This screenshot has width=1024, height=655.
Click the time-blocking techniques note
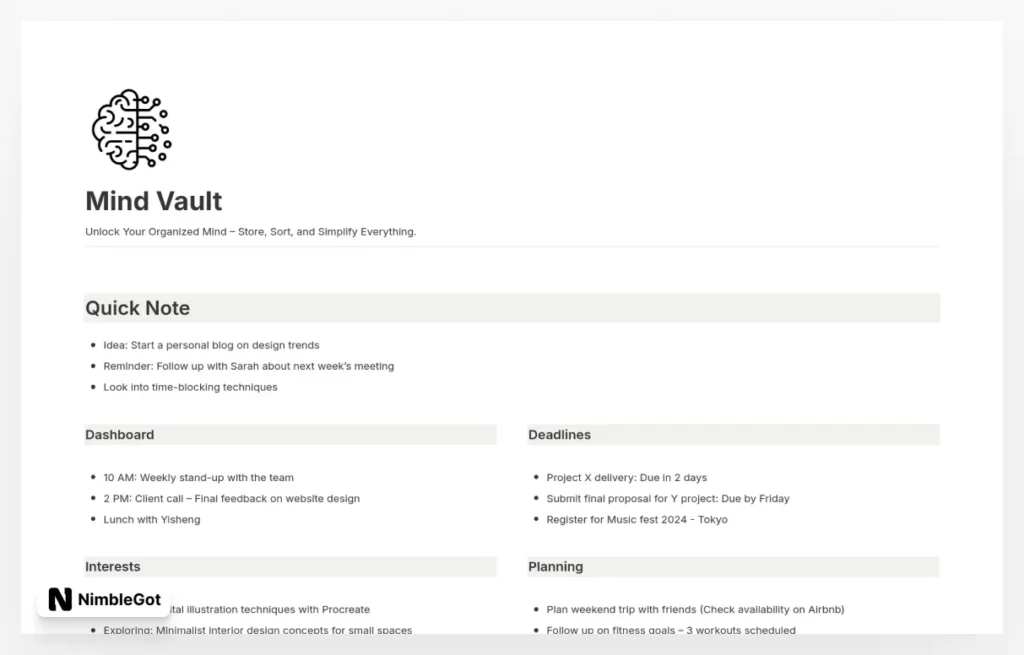(190, 387)
